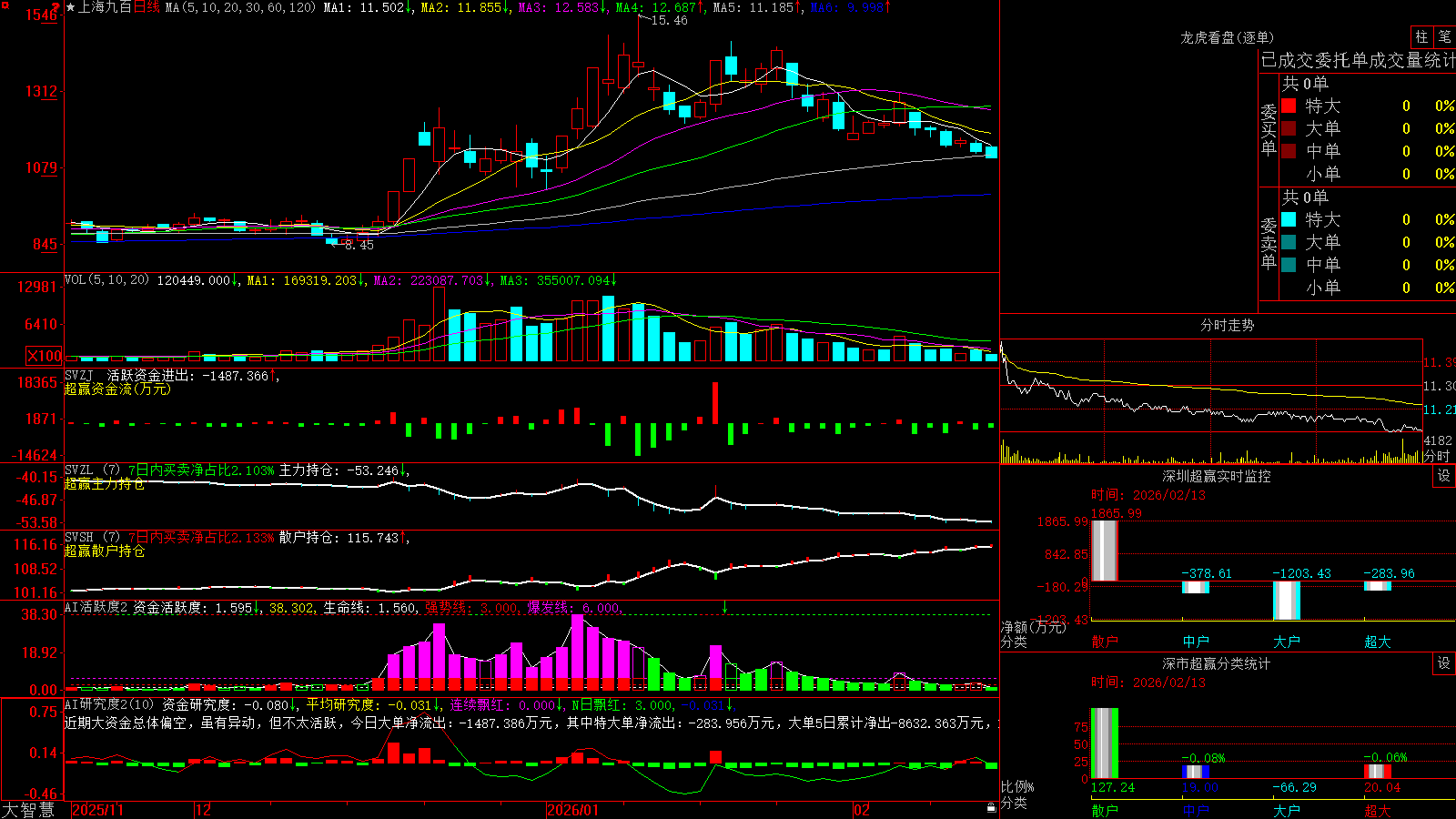Screen dimensions: 1456x819
Task: Click the -378.61 中户 bar
Action: [1196, 587]
